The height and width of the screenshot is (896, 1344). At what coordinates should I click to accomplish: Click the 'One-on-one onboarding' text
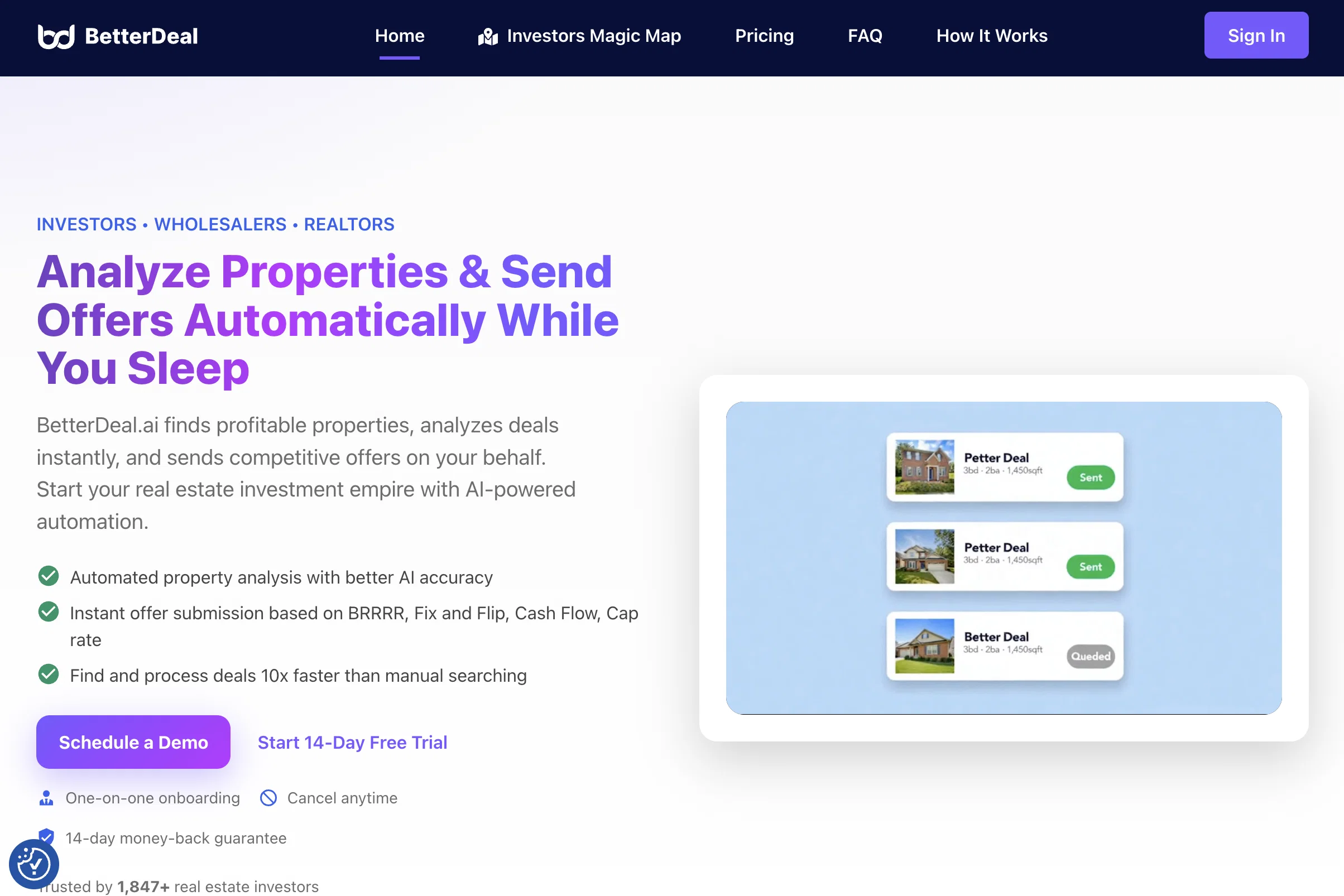point(152,798)
